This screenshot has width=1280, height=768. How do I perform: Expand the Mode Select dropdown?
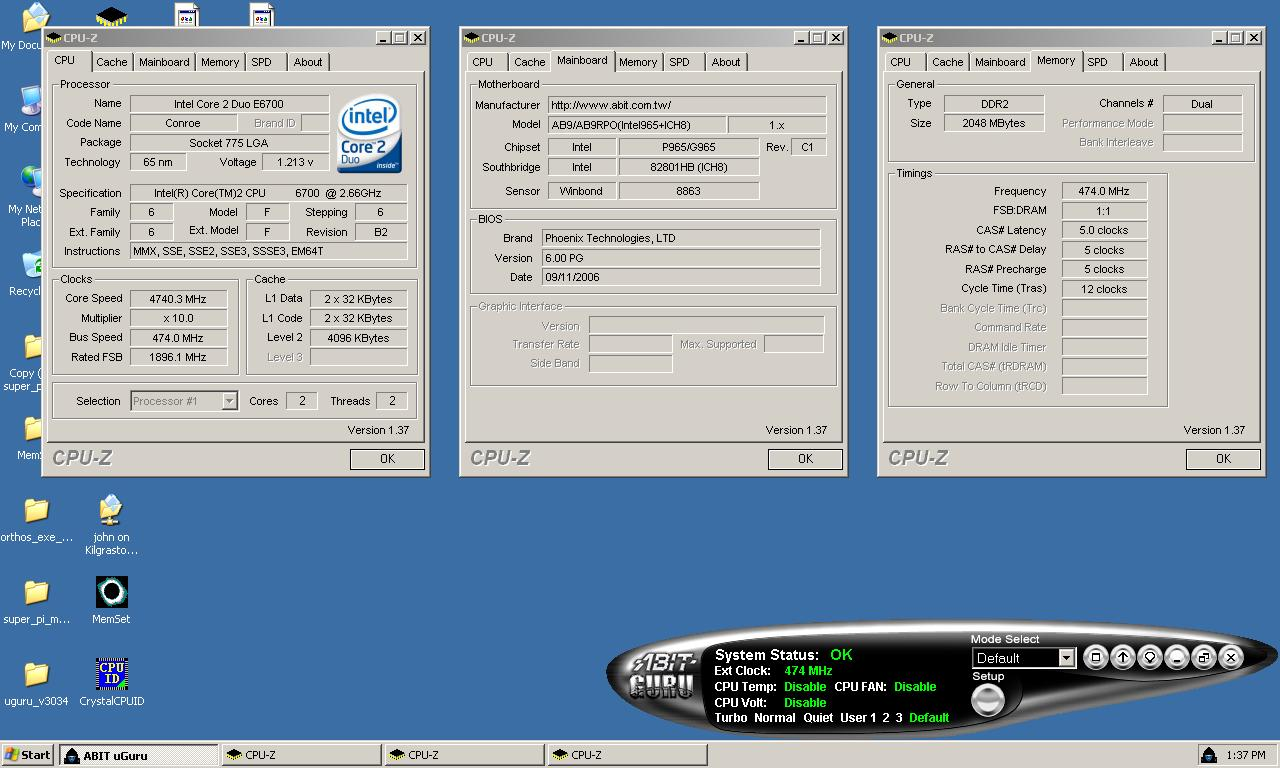(1066, 658)
